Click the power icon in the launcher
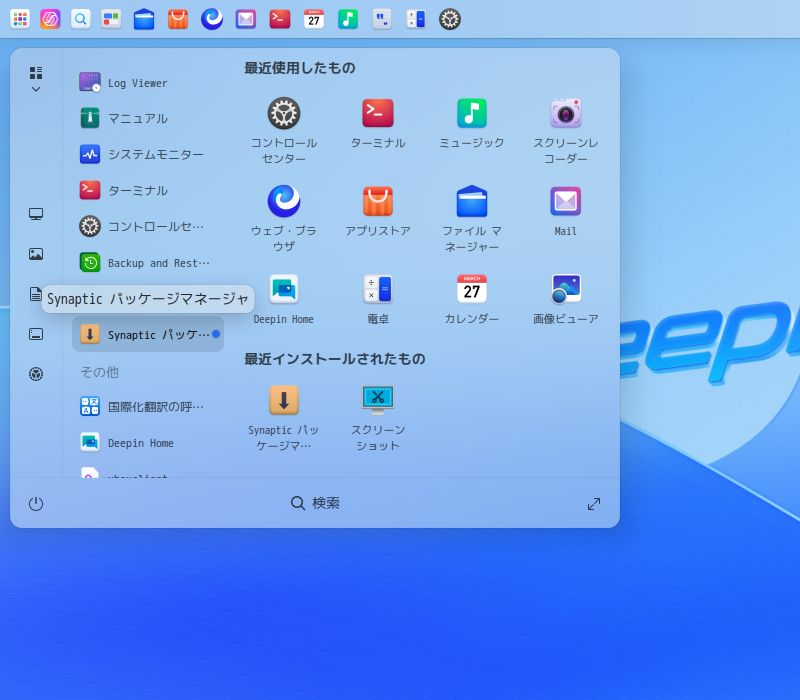 pos(36,504)
